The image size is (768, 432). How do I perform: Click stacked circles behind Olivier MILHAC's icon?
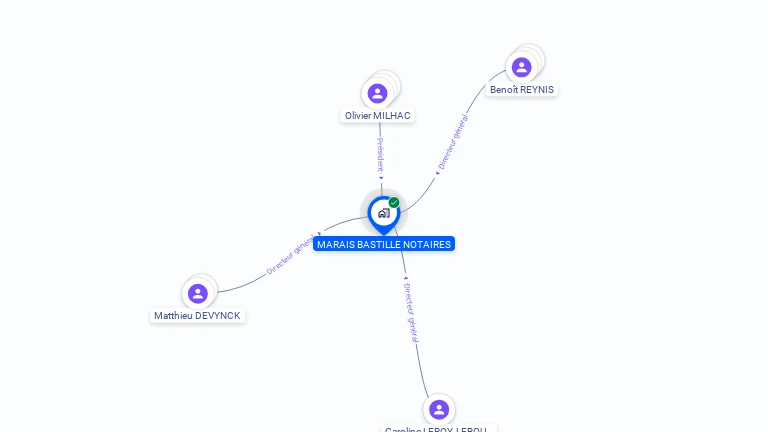coord(390,82)
